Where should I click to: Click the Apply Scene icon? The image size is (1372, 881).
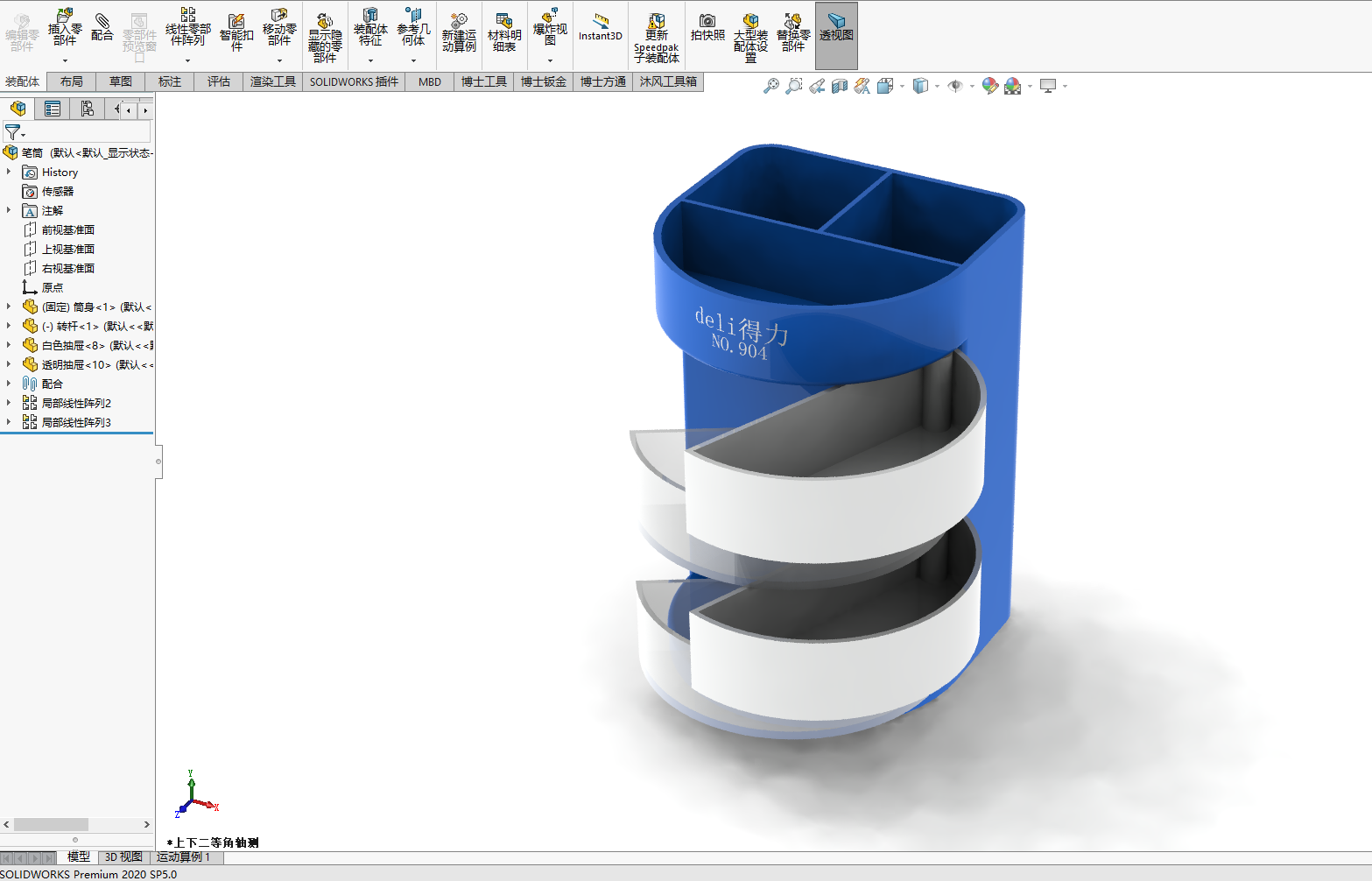1013,86
